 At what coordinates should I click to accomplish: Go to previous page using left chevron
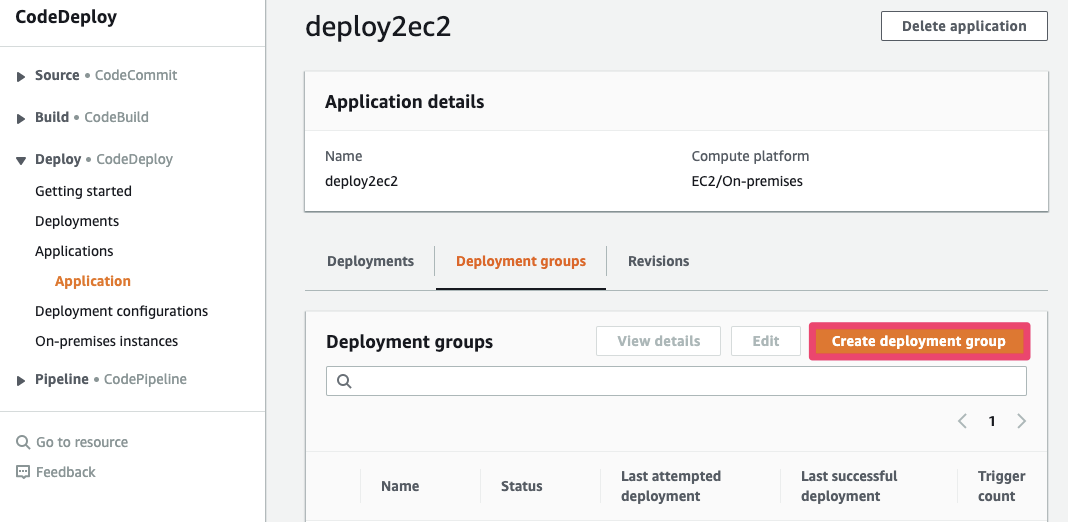[x=962, y=421]
